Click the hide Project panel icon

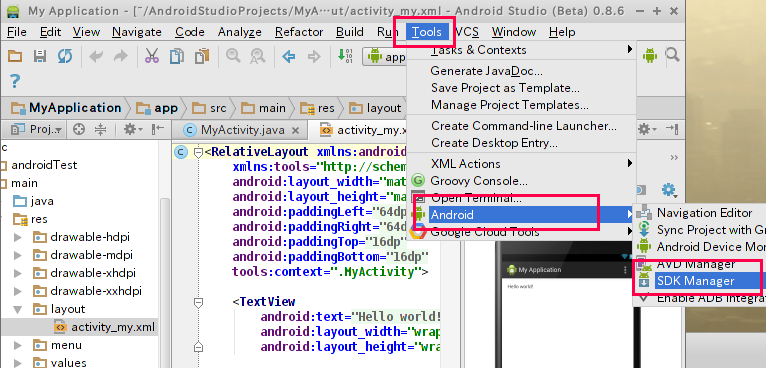(x=158, y=130)
